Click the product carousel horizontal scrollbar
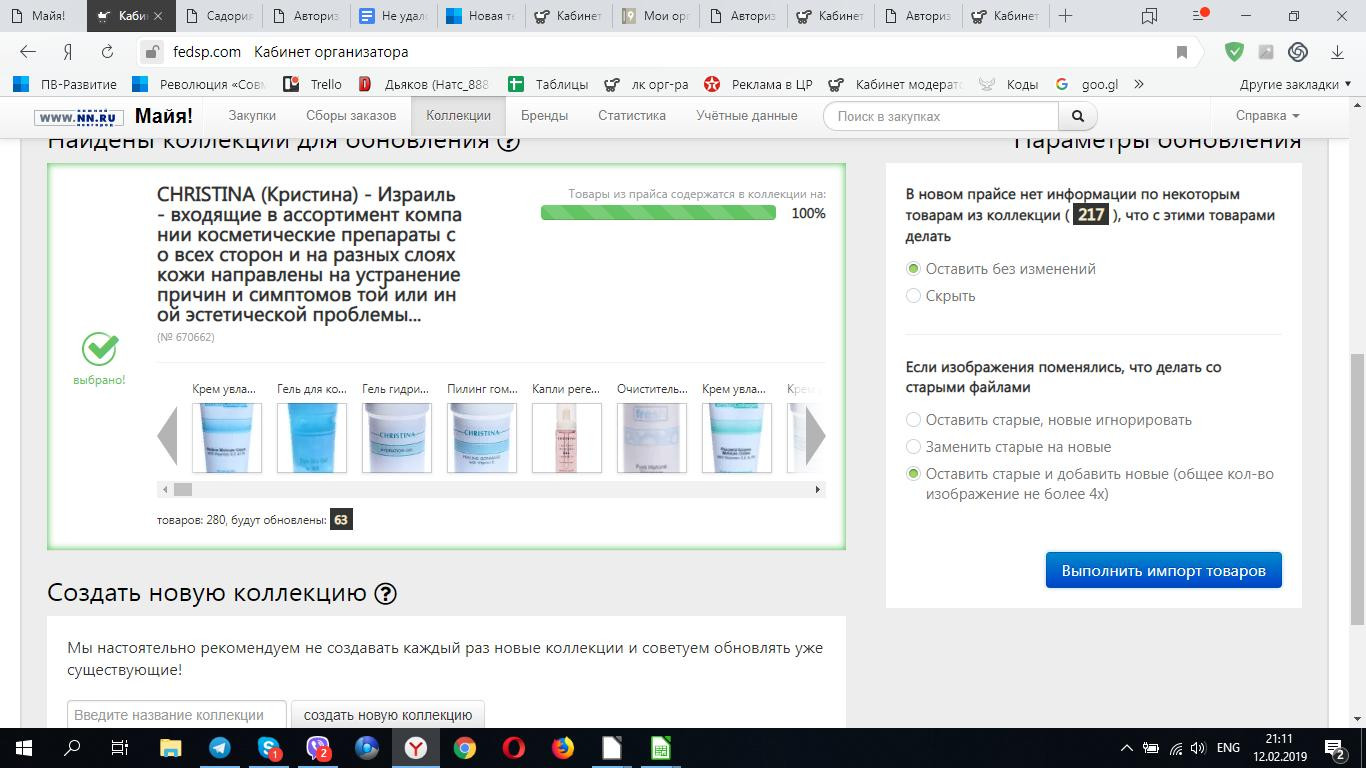The height and width of the screenshot is (768, 1366). coord(490,489)
